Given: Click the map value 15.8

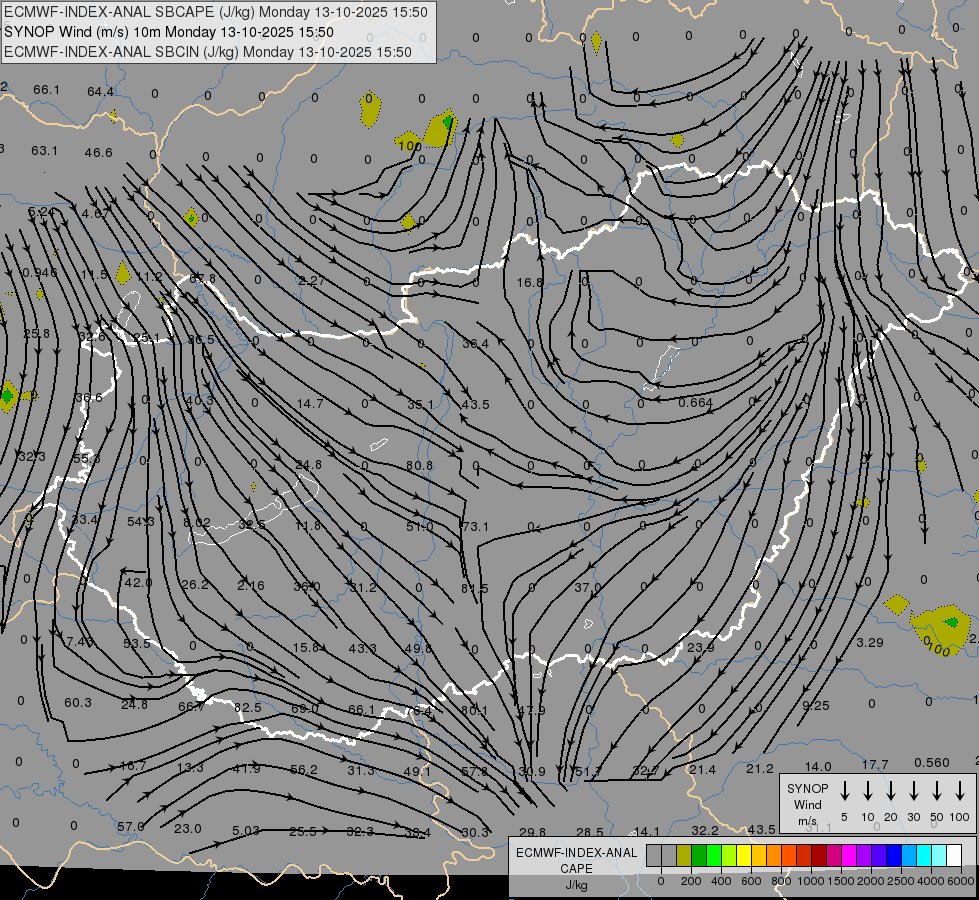Looking at the screenshot, I should (x=306, y=648).
